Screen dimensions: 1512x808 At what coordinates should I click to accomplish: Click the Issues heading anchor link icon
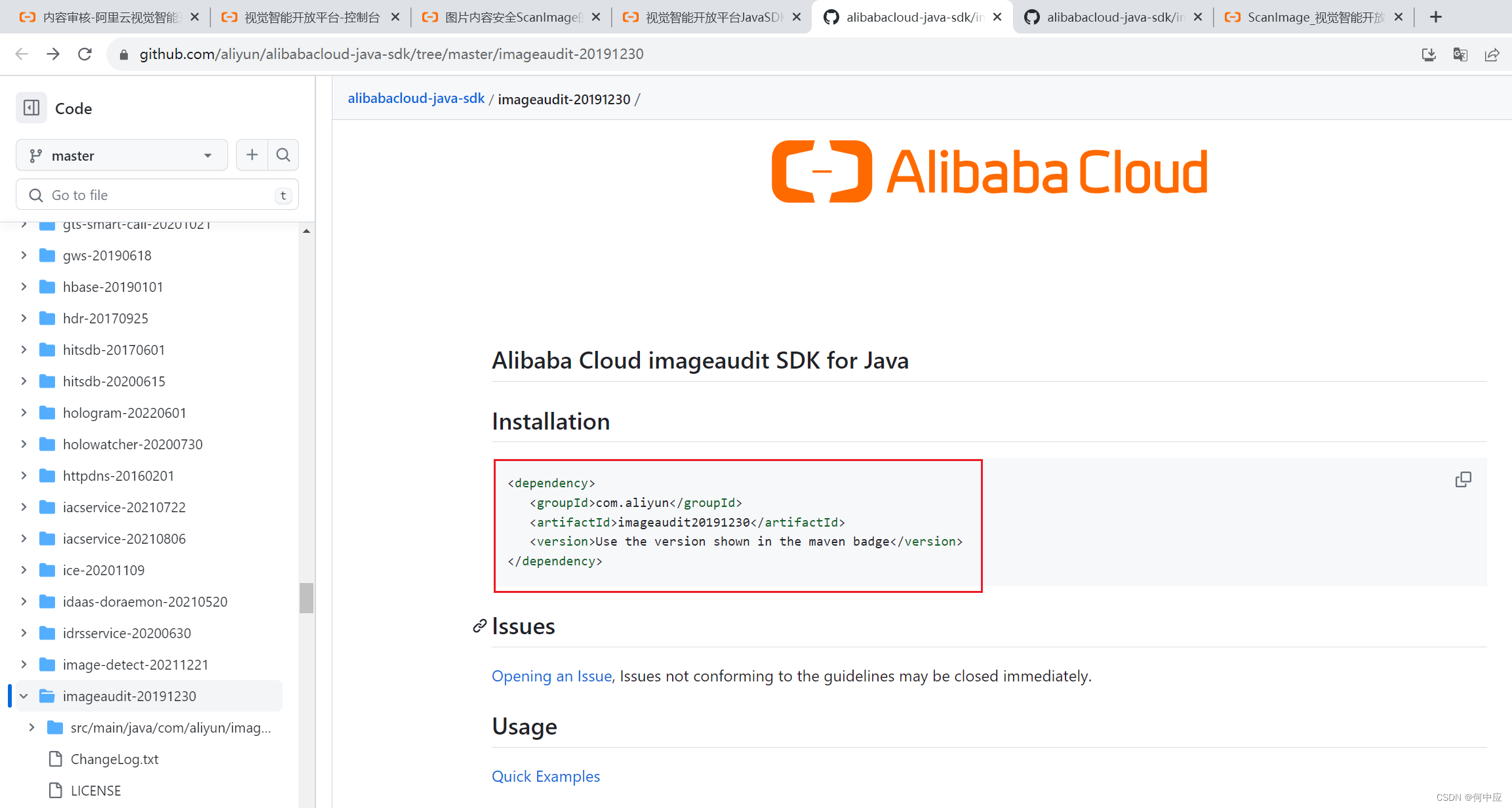click(x=479, y=626)
